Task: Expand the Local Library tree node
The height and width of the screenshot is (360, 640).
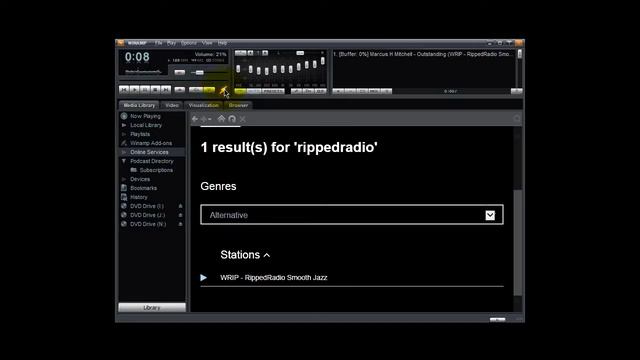Action: click(x=124, y=125)
